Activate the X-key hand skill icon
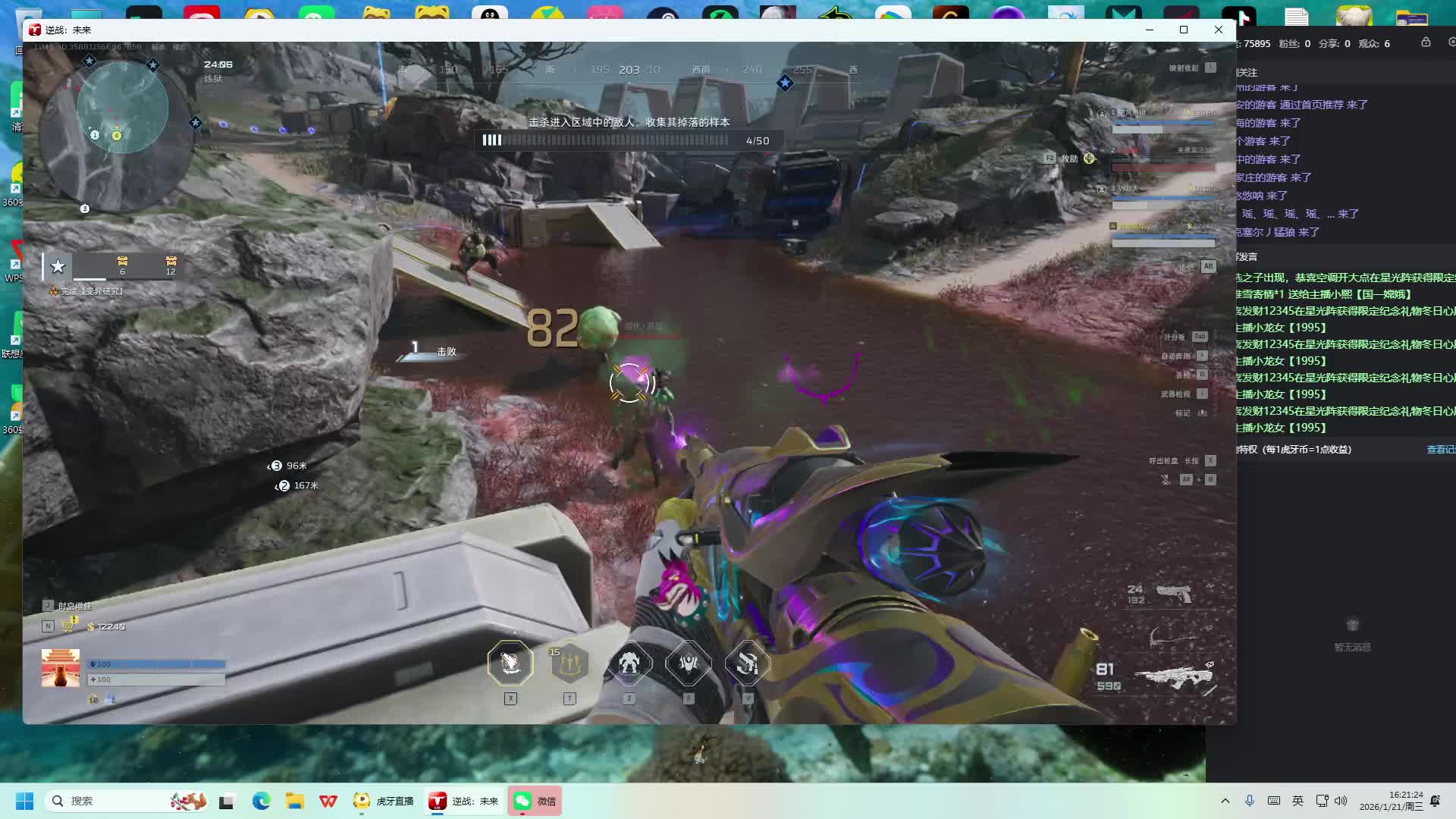 click(510, 664)
